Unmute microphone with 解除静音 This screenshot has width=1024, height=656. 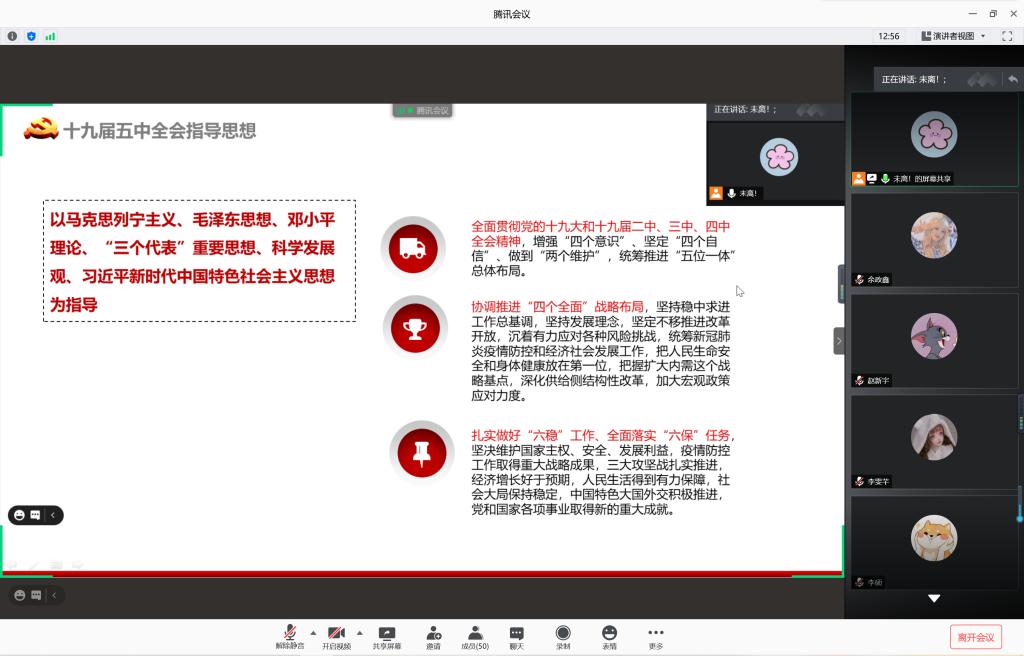coord(290,637)
